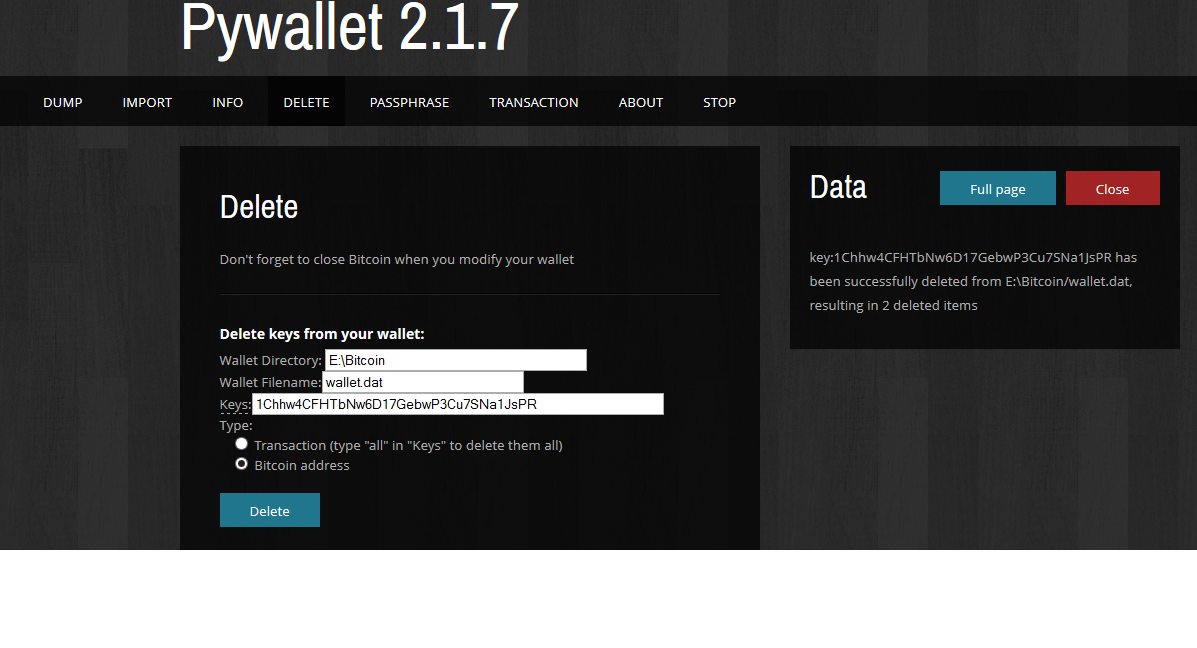Go to the INFO page
The height and width of the screenshot is (648, 1197).
point(227,102)
